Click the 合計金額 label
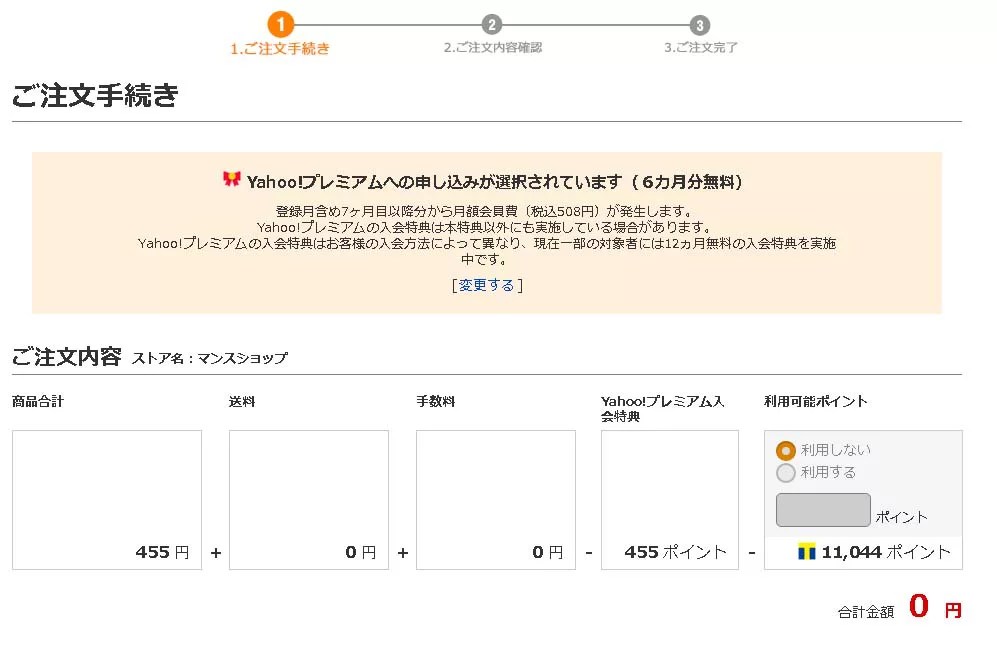Screen dimensions: 997x648 (866, 612)
